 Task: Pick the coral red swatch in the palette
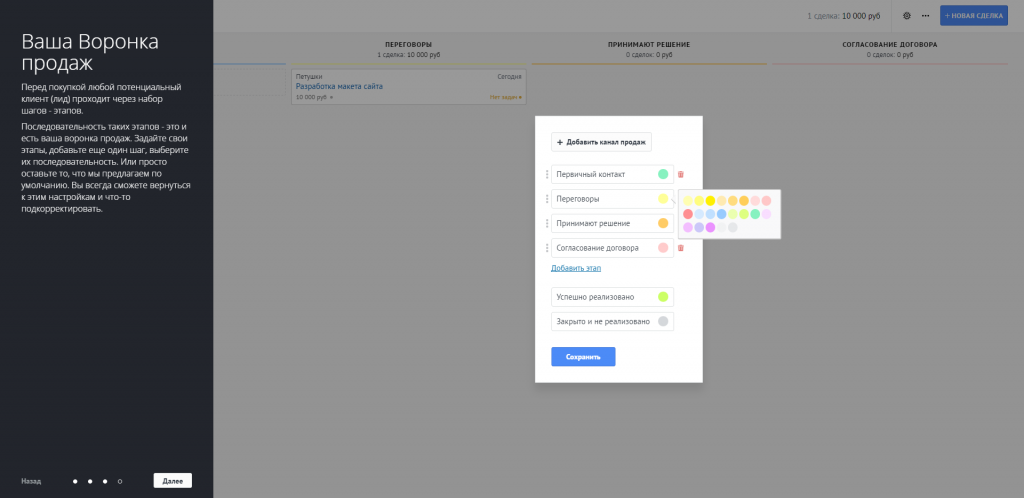click(688, 214)
